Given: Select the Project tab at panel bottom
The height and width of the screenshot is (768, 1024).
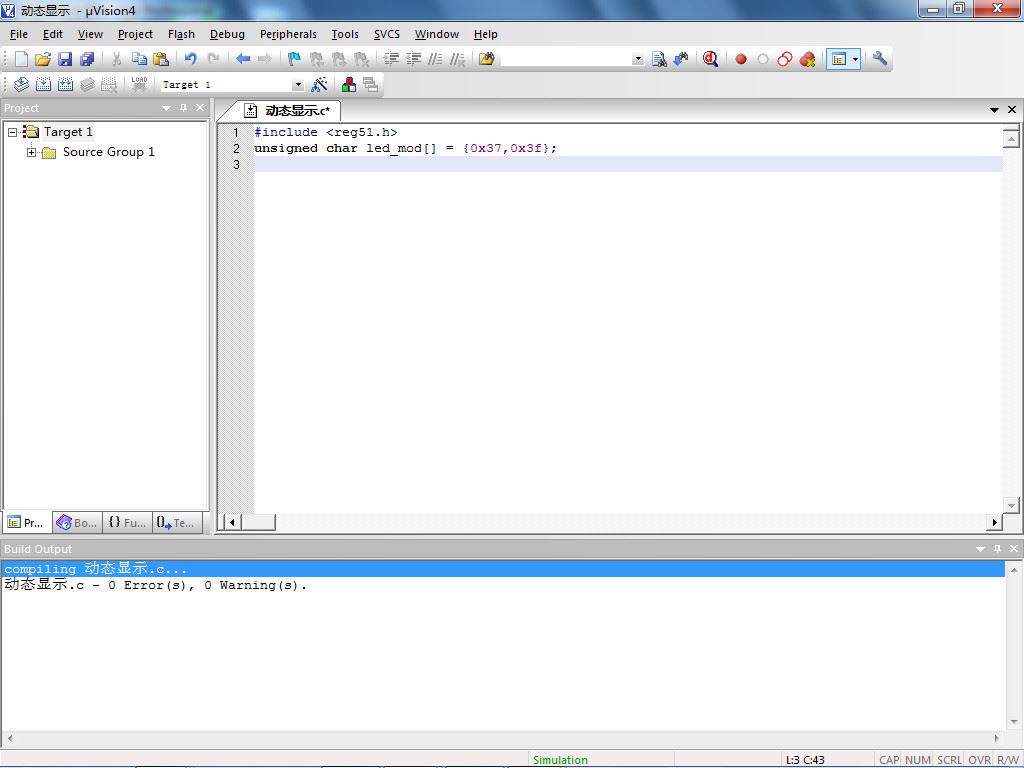Looking at the screenshot, I should [x=26, y=522].
